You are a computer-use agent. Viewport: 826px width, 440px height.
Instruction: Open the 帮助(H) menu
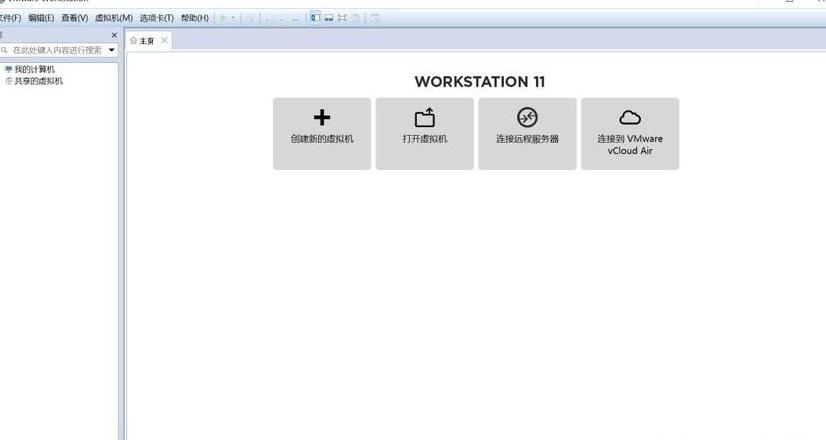[195, 18]
